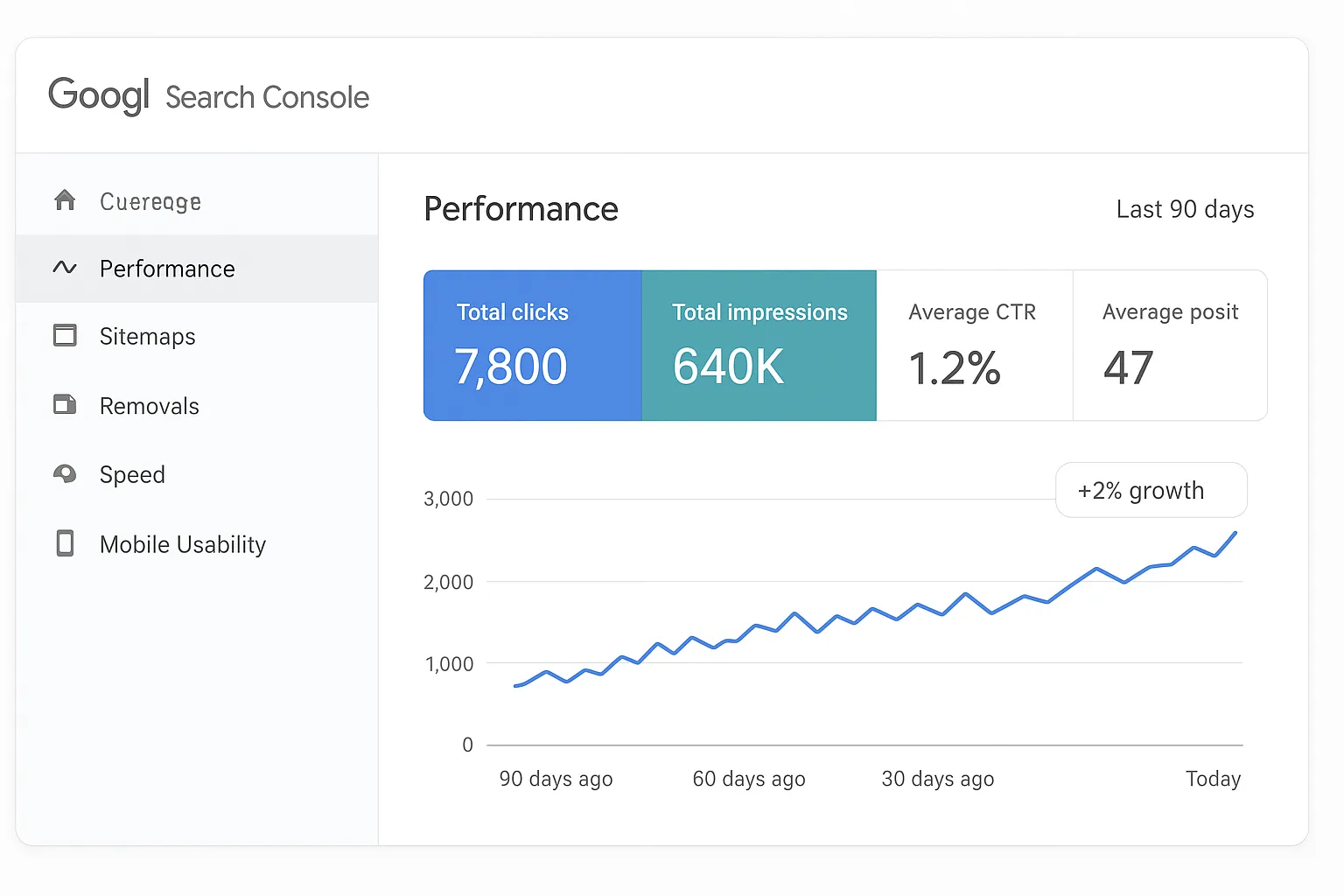This screenshot has height=896, width=1344.
Task: Click the Sitemaps panel icon
Action: [66, 336]
